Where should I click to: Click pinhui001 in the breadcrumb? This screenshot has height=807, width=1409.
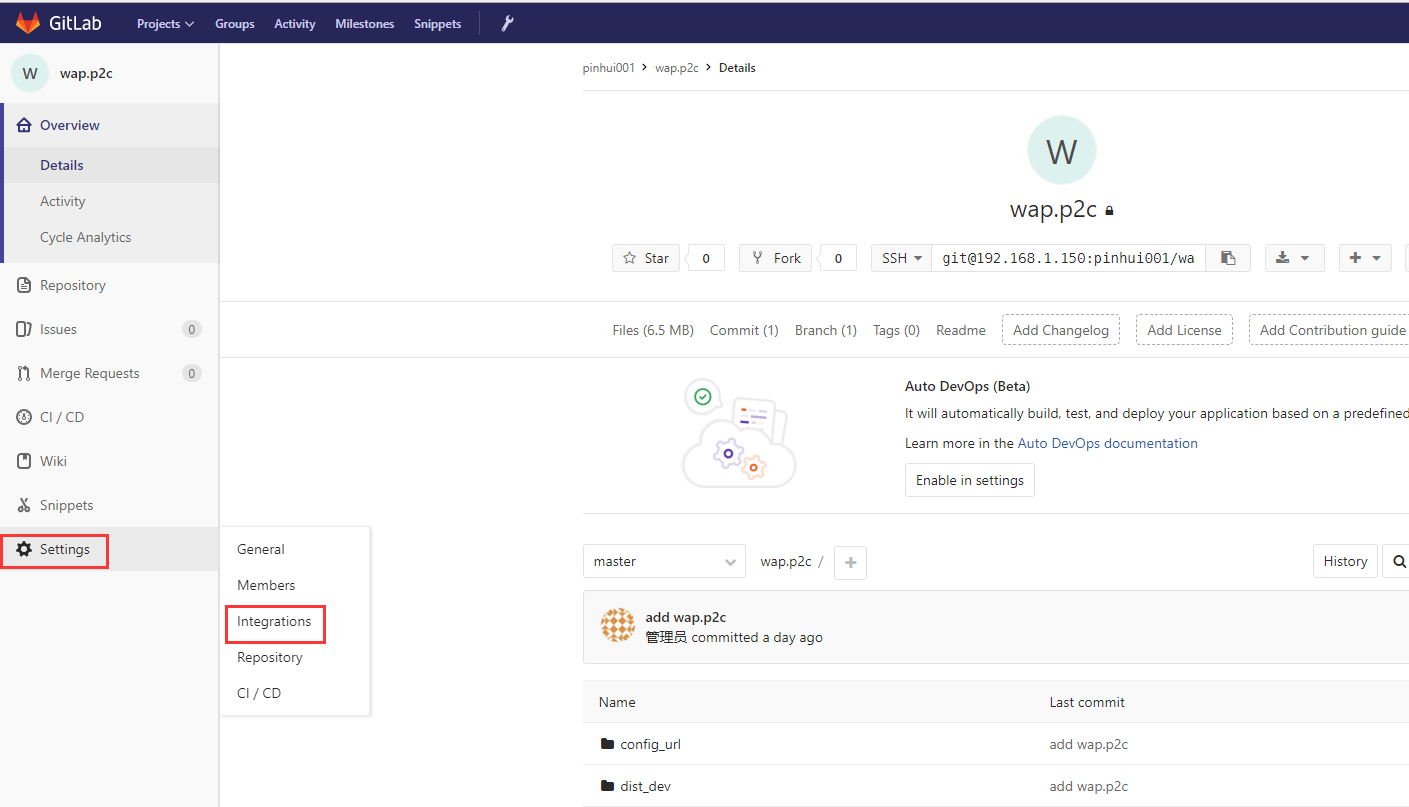click(x=609, y=68)
